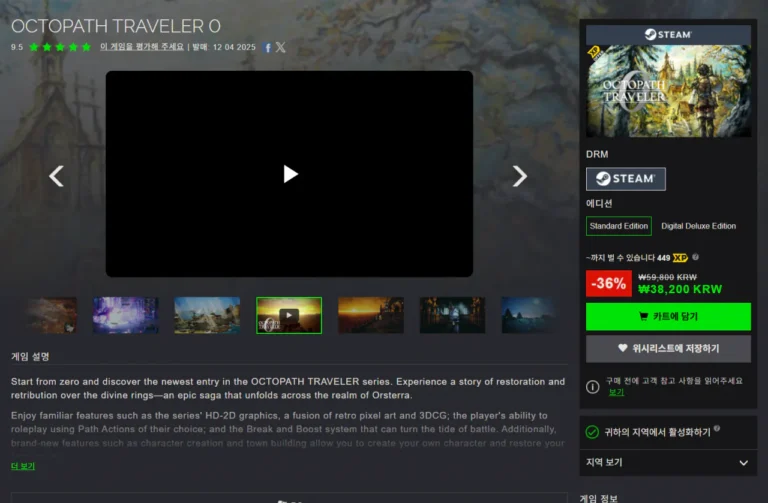Click the green 카트에 담기 button
Screen dimensions: 768x503
tap(667, 316)
